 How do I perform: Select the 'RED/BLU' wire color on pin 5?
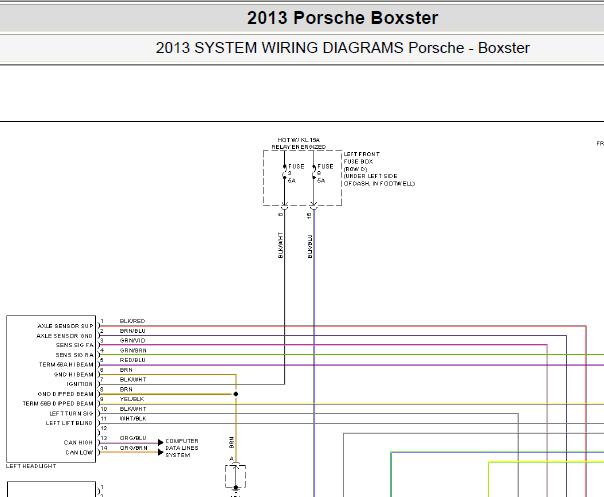point(133,360)
